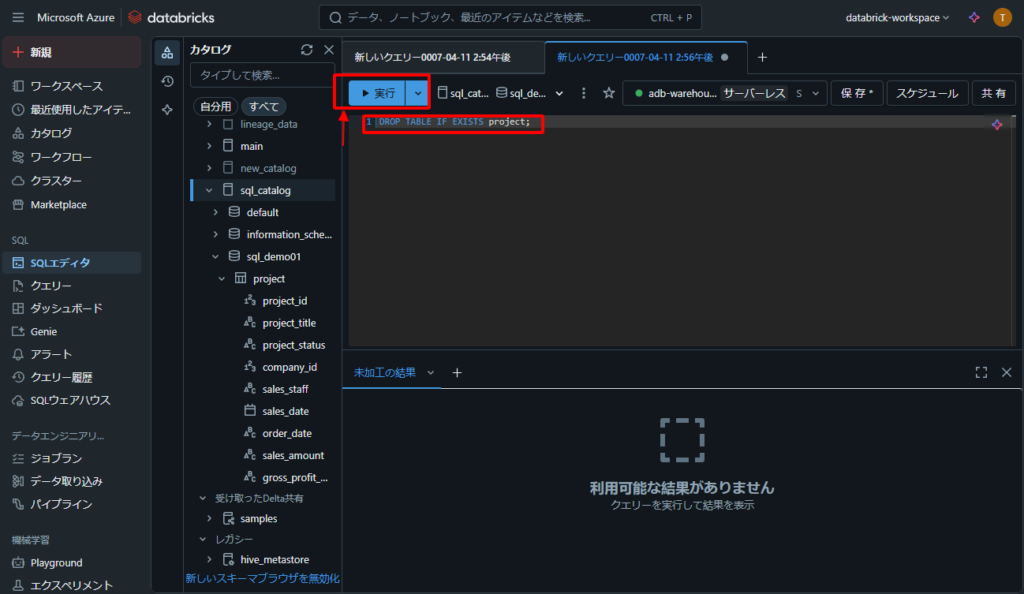Open the run options dropdown arrow
The height and width of the screenshot is (594, 1024).
pyautogui.click(x=418, y=93)
